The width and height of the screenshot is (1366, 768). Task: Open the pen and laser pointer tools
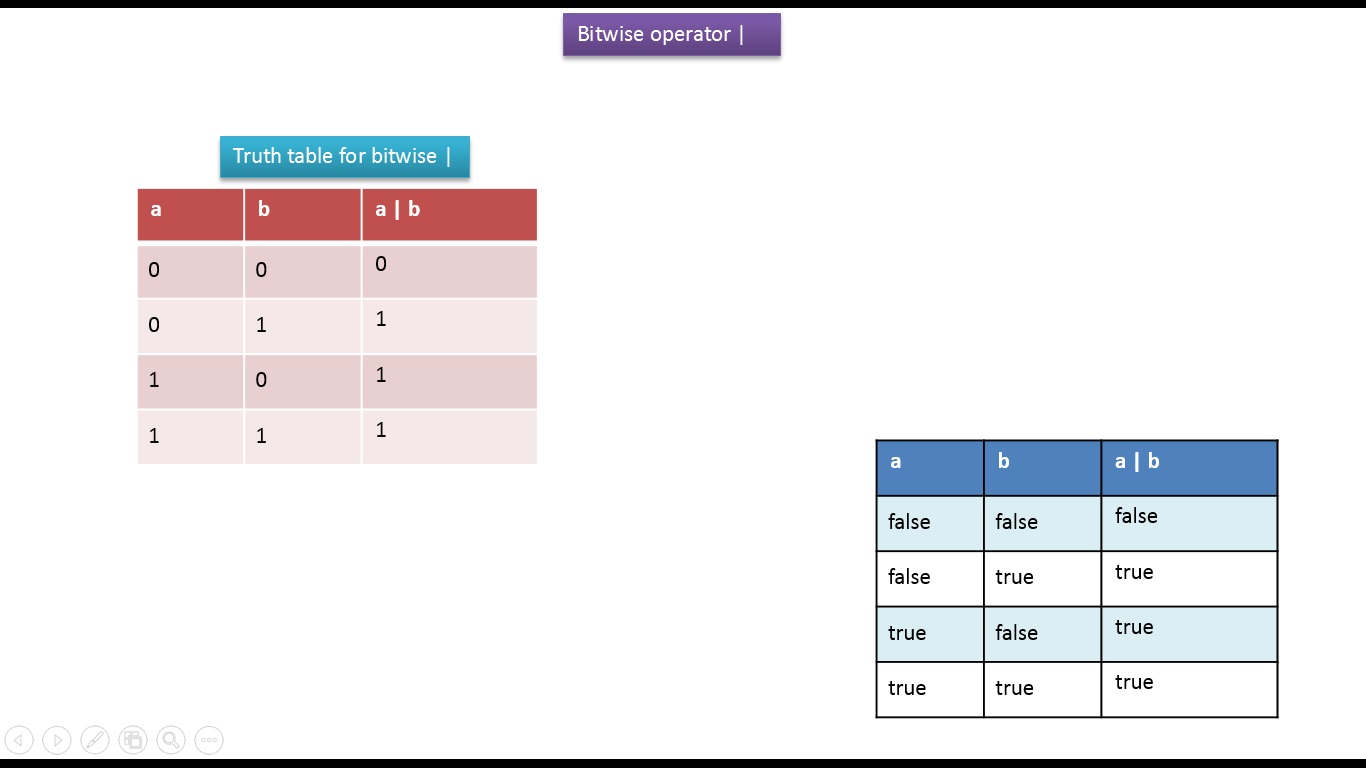tap(95, 740)
